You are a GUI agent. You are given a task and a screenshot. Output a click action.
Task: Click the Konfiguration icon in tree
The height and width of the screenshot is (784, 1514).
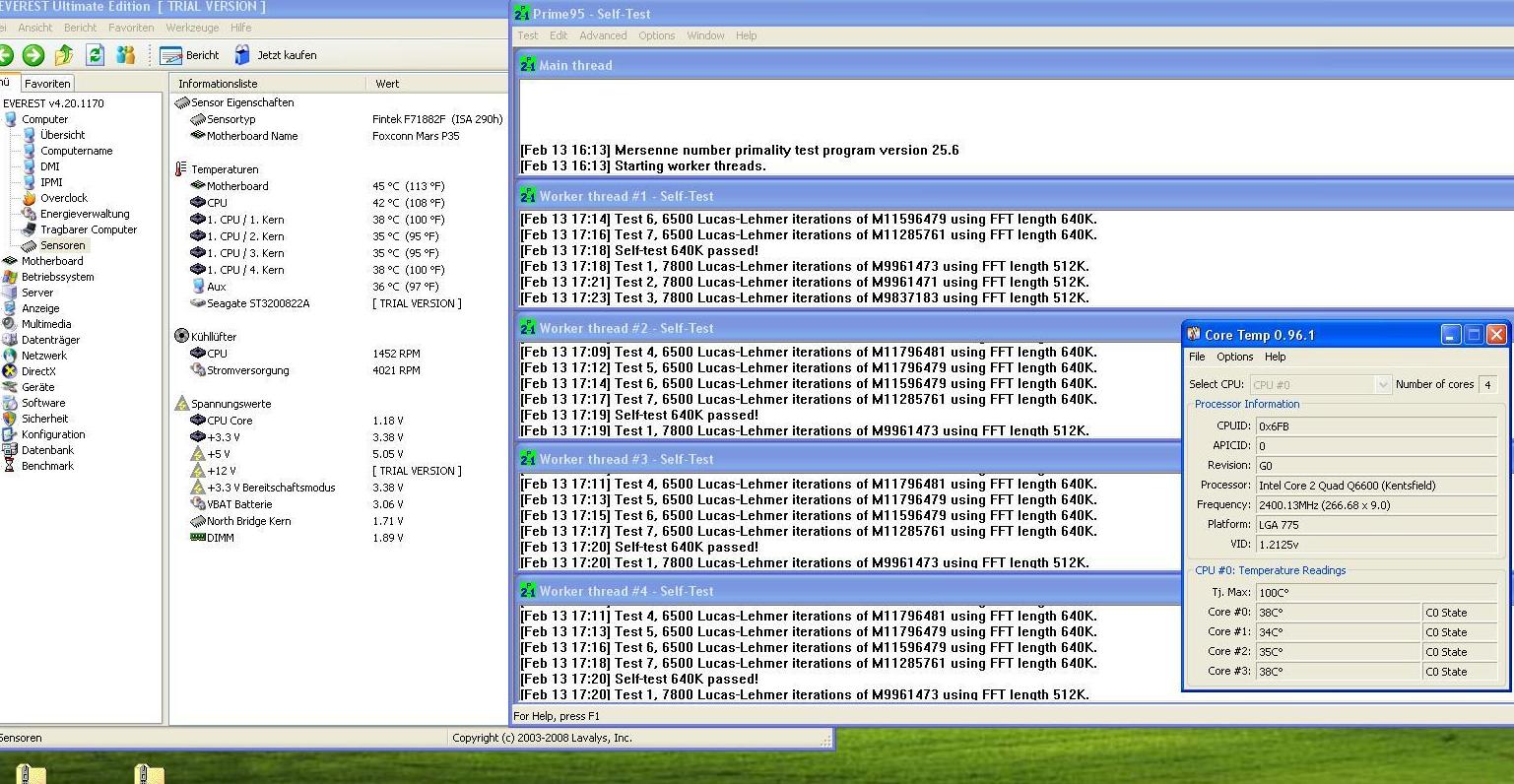tap(10, 434)
